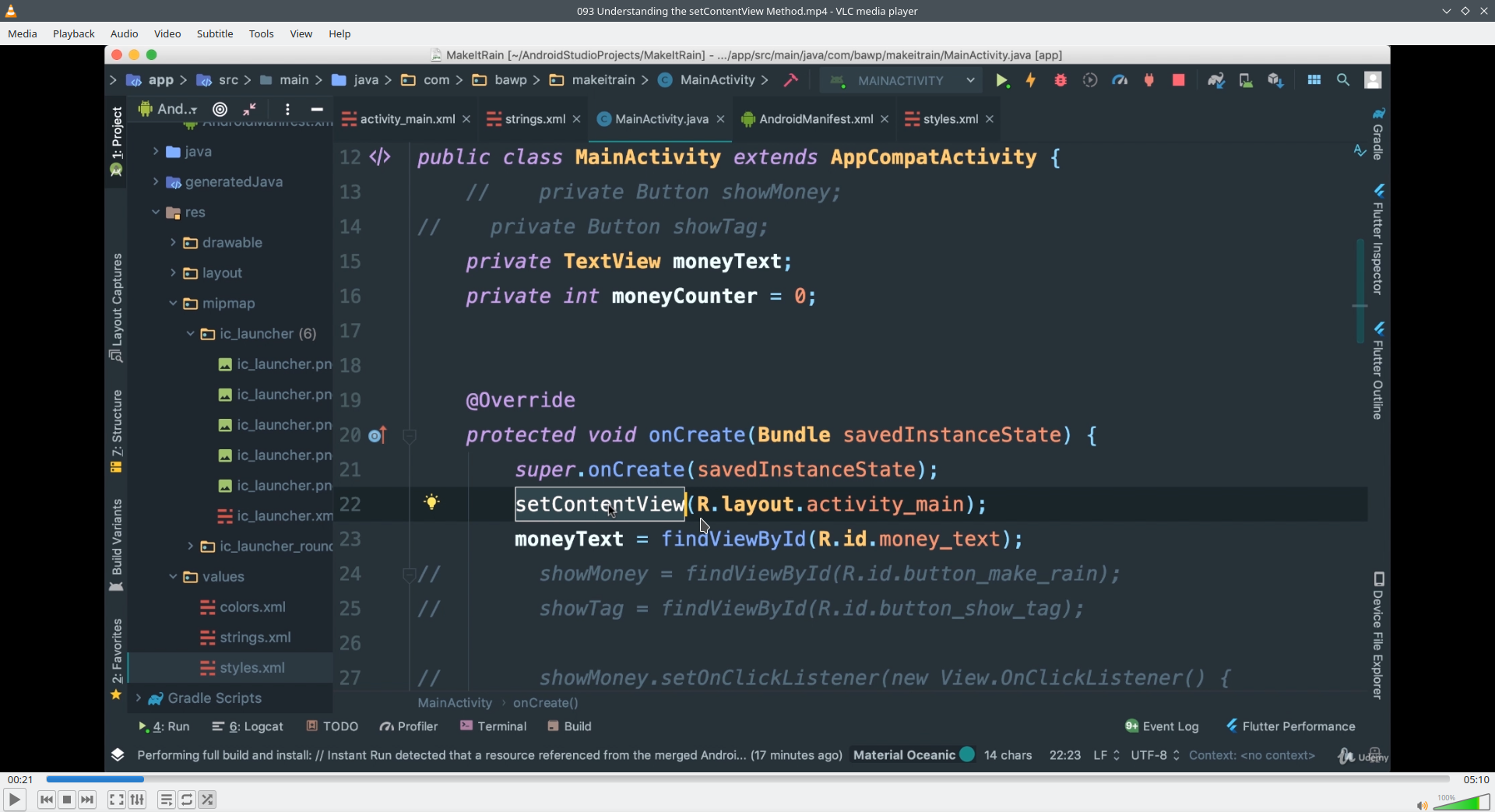
Task: Skip to next media in VLC
Action: [x=87, y=800]
